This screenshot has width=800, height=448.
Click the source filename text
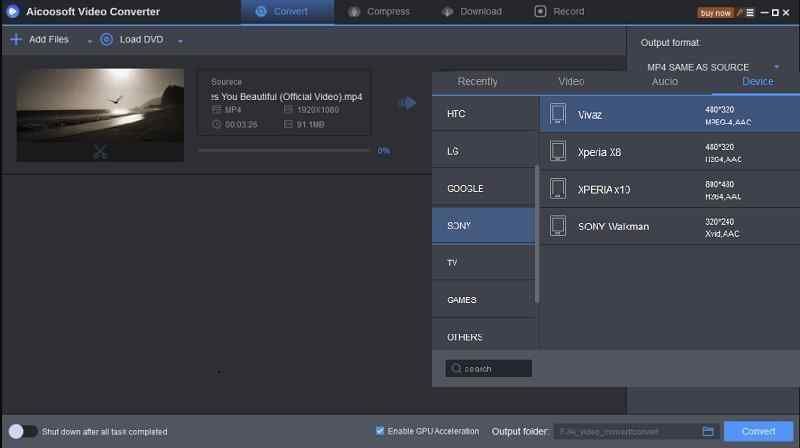click(287, 96)
